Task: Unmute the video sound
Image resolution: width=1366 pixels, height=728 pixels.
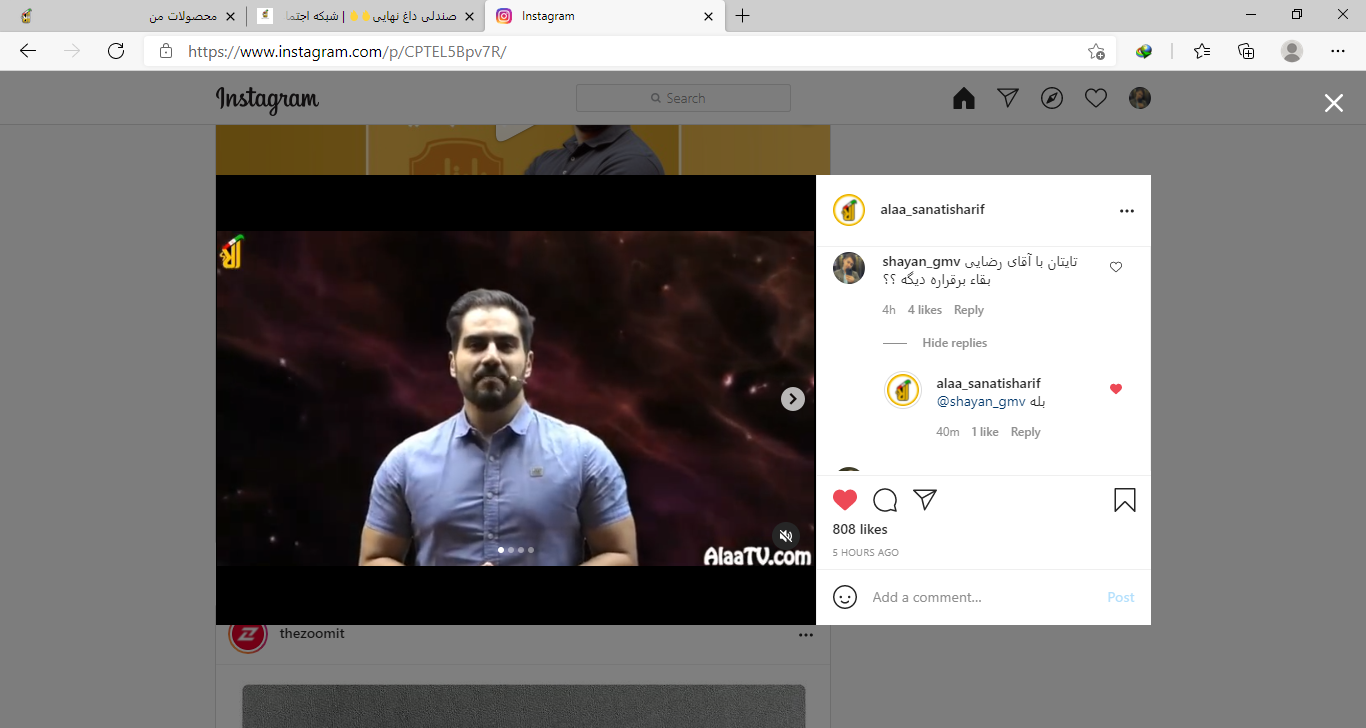Action: (786, 536)
